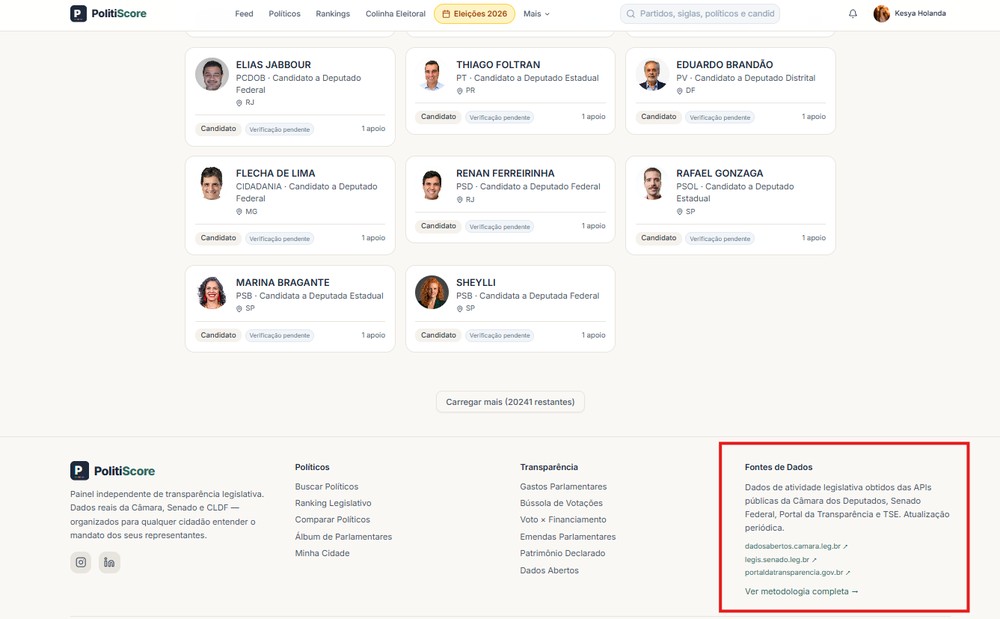This screenshot has height=619, width=1000.
Task: Click the FLECHA DE LIMA name
Action: pos(276,173)
